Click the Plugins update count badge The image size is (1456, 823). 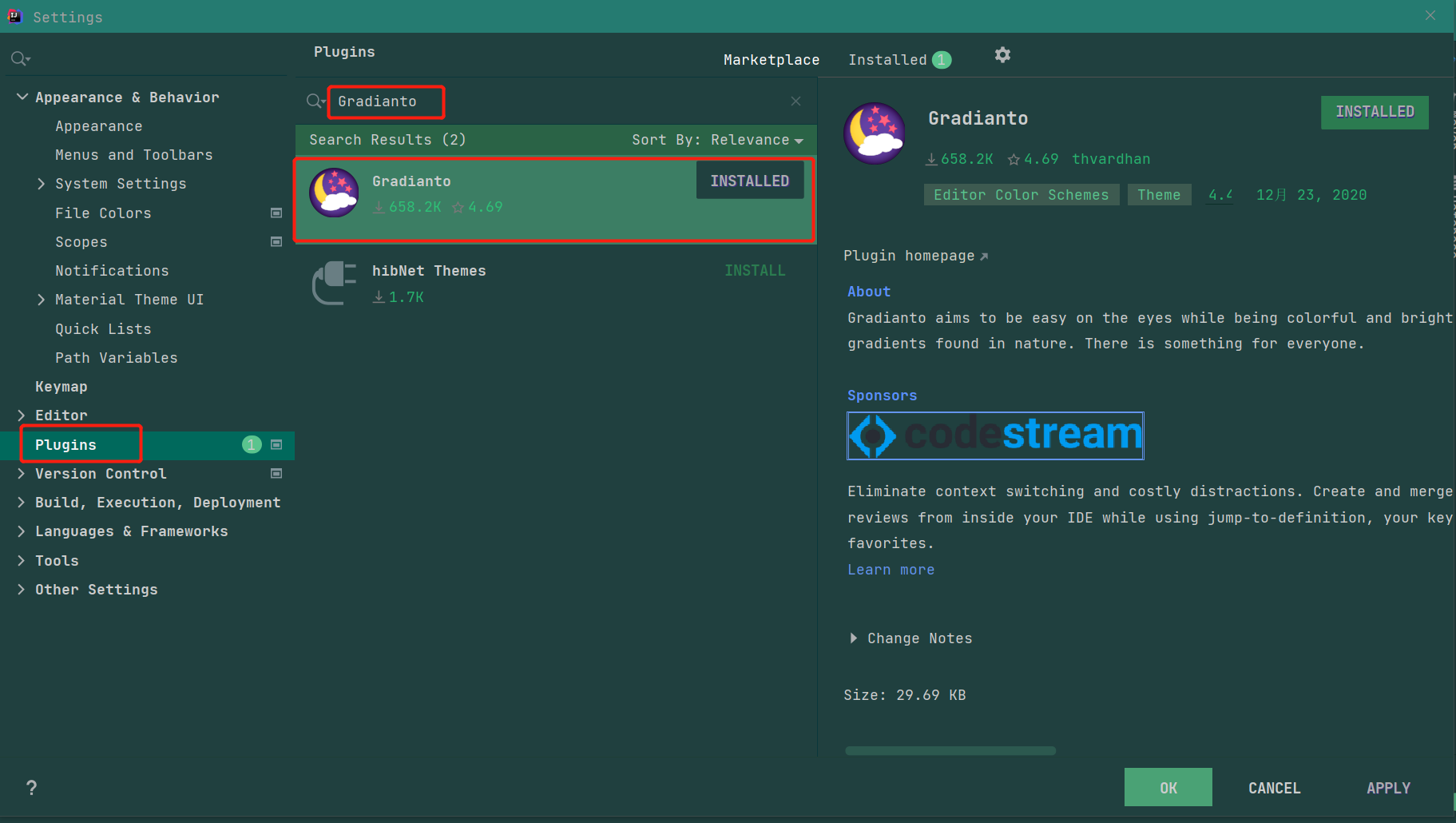tap(252, 444)
